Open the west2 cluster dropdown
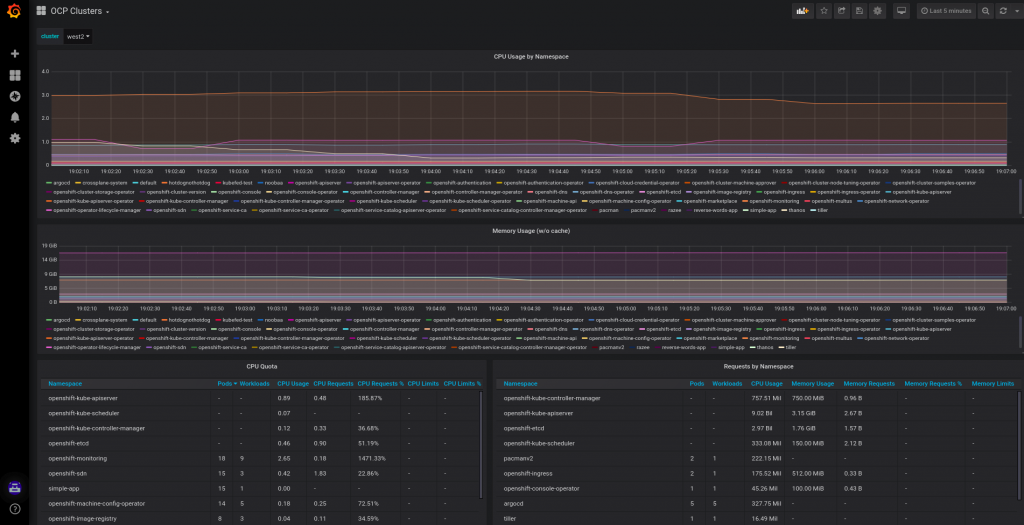The height and width of the screenshot is (525, 1024). click(x=77, y=36)
